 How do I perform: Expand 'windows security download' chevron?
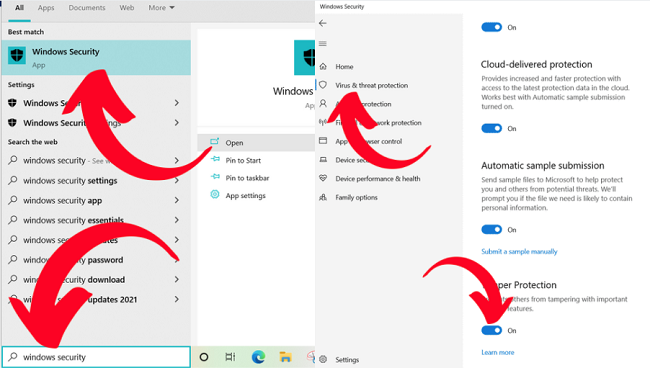pos(177,280)
